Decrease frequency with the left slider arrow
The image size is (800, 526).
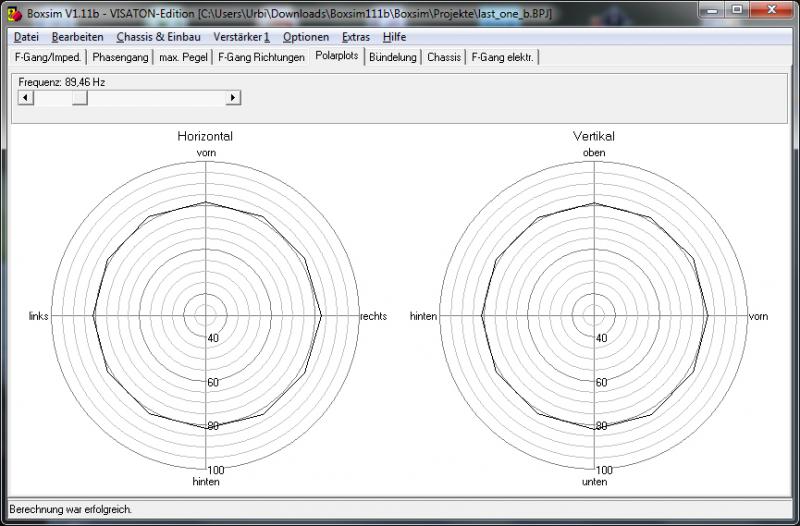tap(26, 97)
